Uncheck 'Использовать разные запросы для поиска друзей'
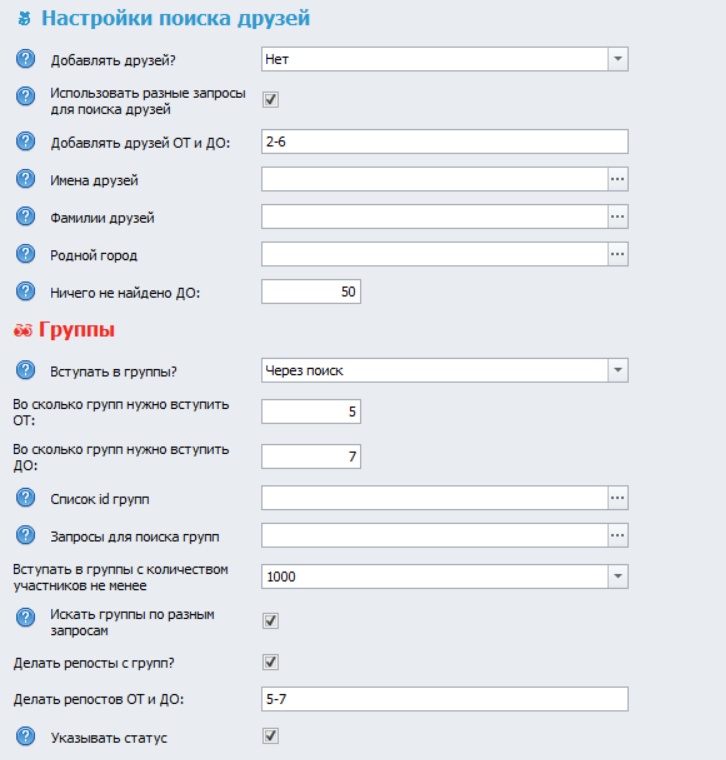Screen dimensions: 726x760 [x=270, y=99]
